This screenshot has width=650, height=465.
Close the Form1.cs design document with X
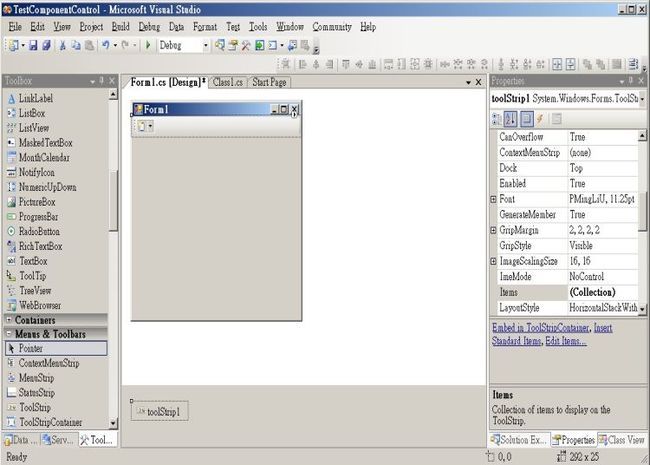tap(478, 82)
